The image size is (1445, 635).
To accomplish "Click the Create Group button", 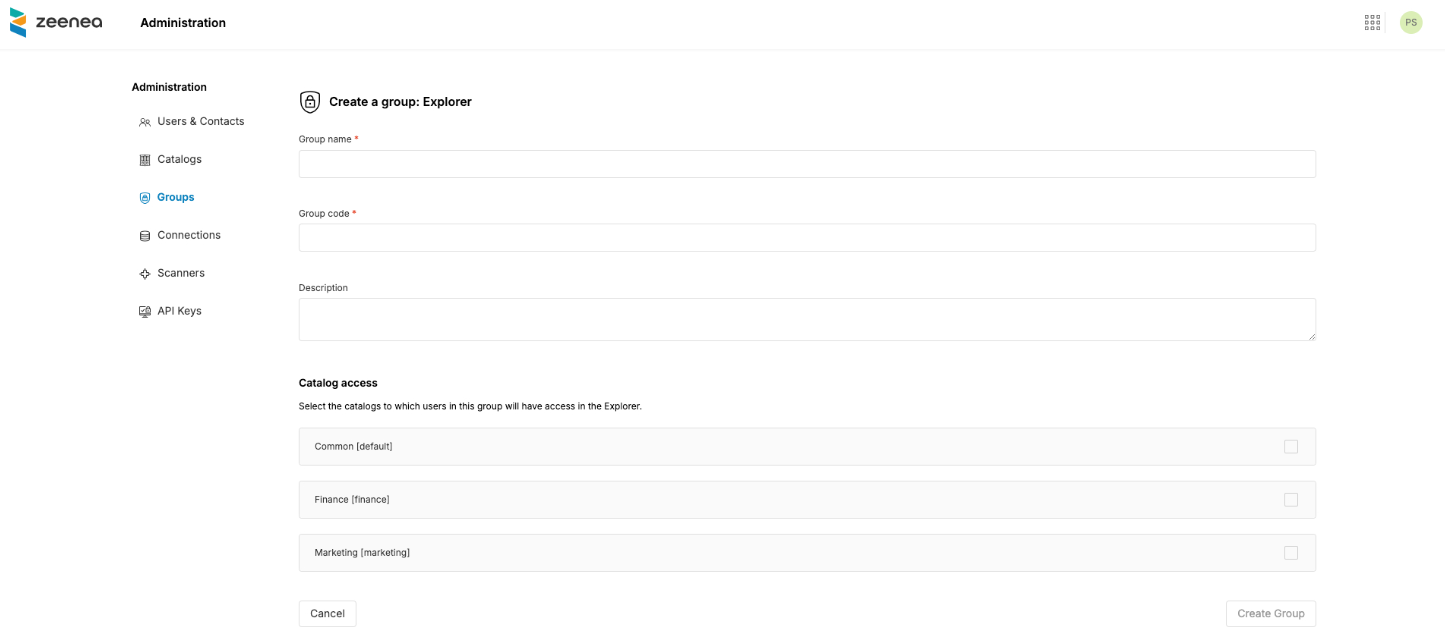I will [1270, 614].
